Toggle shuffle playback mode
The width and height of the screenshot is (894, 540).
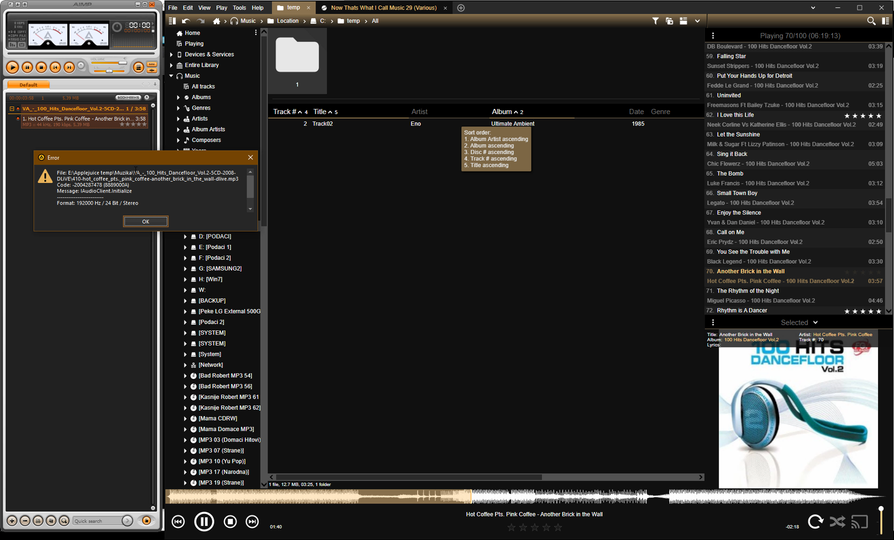[837, 521]
